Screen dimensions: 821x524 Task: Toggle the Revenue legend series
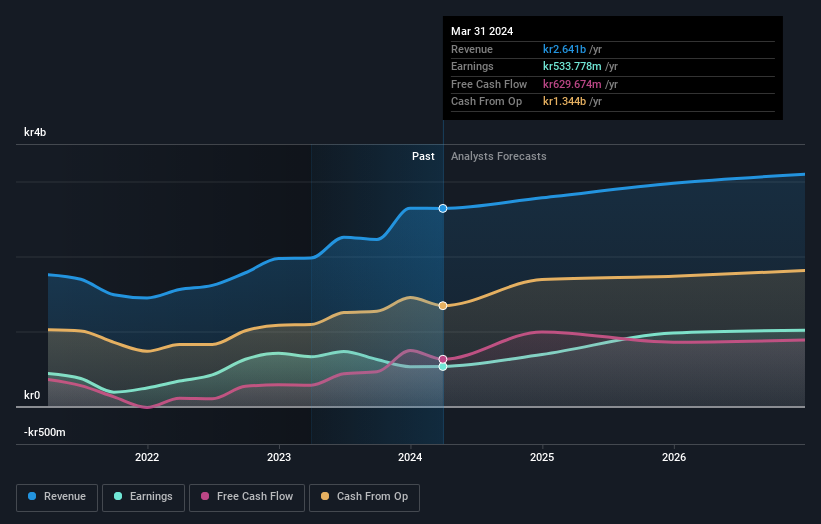[57, 497]
